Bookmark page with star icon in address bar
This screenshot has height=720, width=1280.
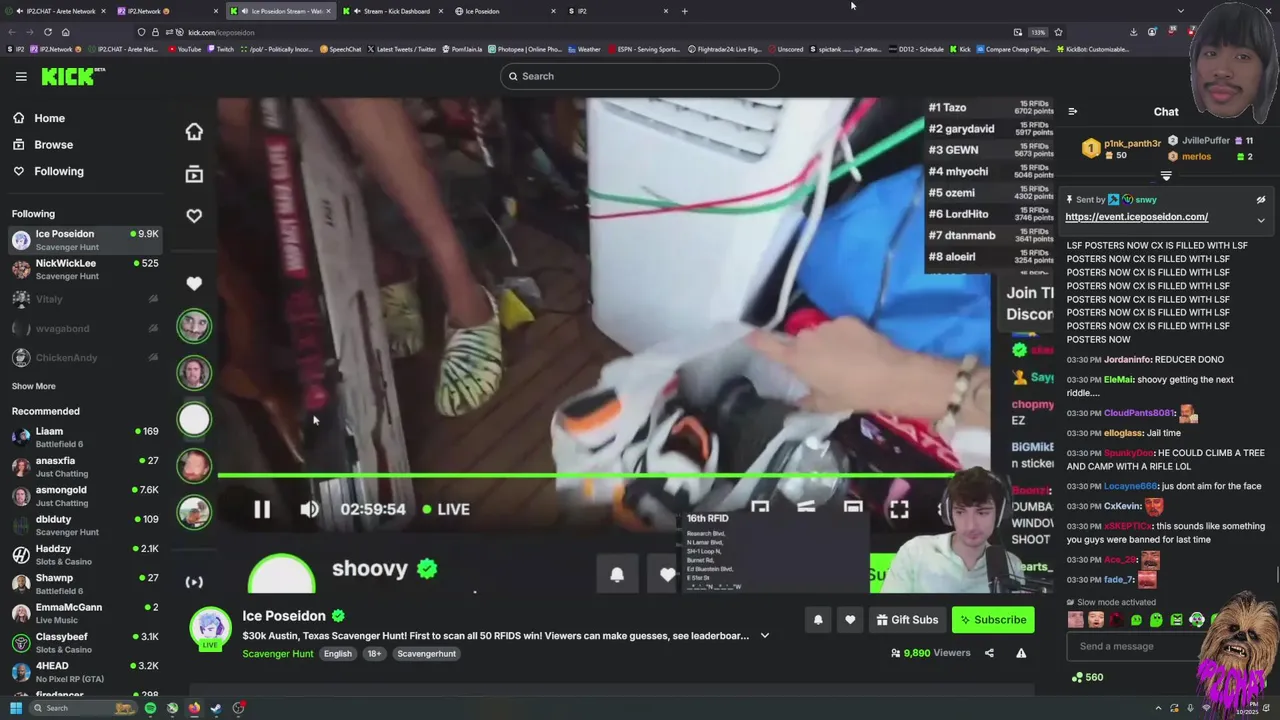pos(1058,32)
